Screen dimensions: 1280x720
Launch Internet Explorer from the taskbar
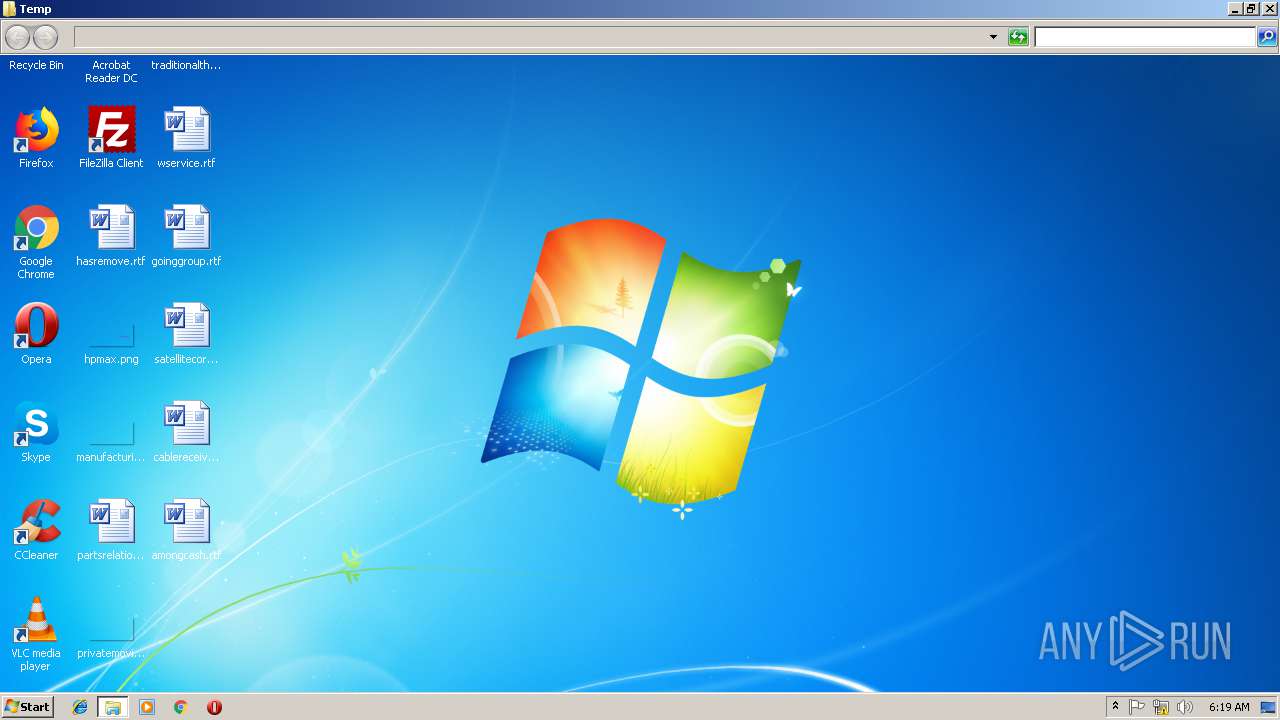pyautogui.click(x=80, y=707)
